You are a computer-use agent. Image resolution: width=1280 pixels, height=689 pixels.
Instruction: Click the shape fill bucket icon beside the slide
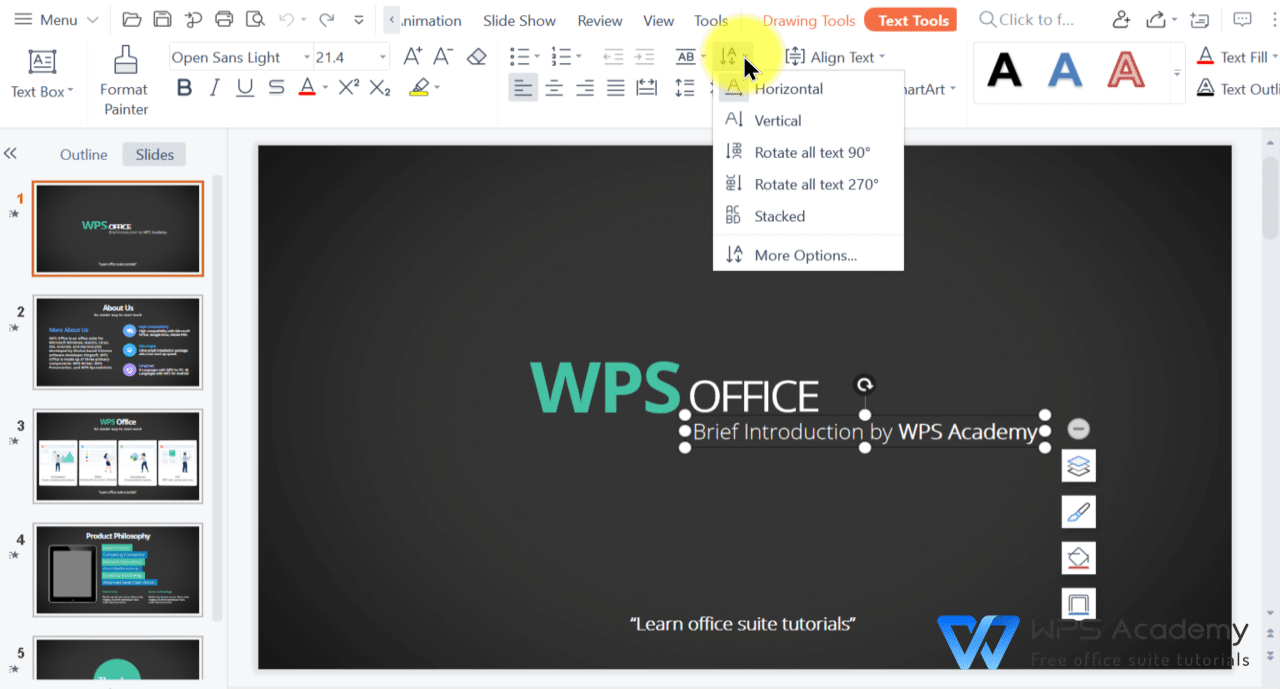coord(1078,558)
